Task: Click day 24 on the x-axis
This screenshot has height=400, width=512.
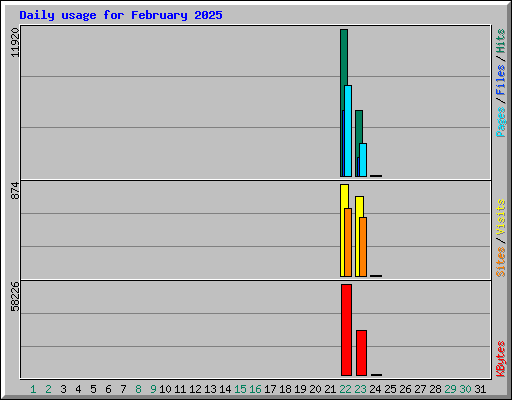Action: tap(375, 389)
